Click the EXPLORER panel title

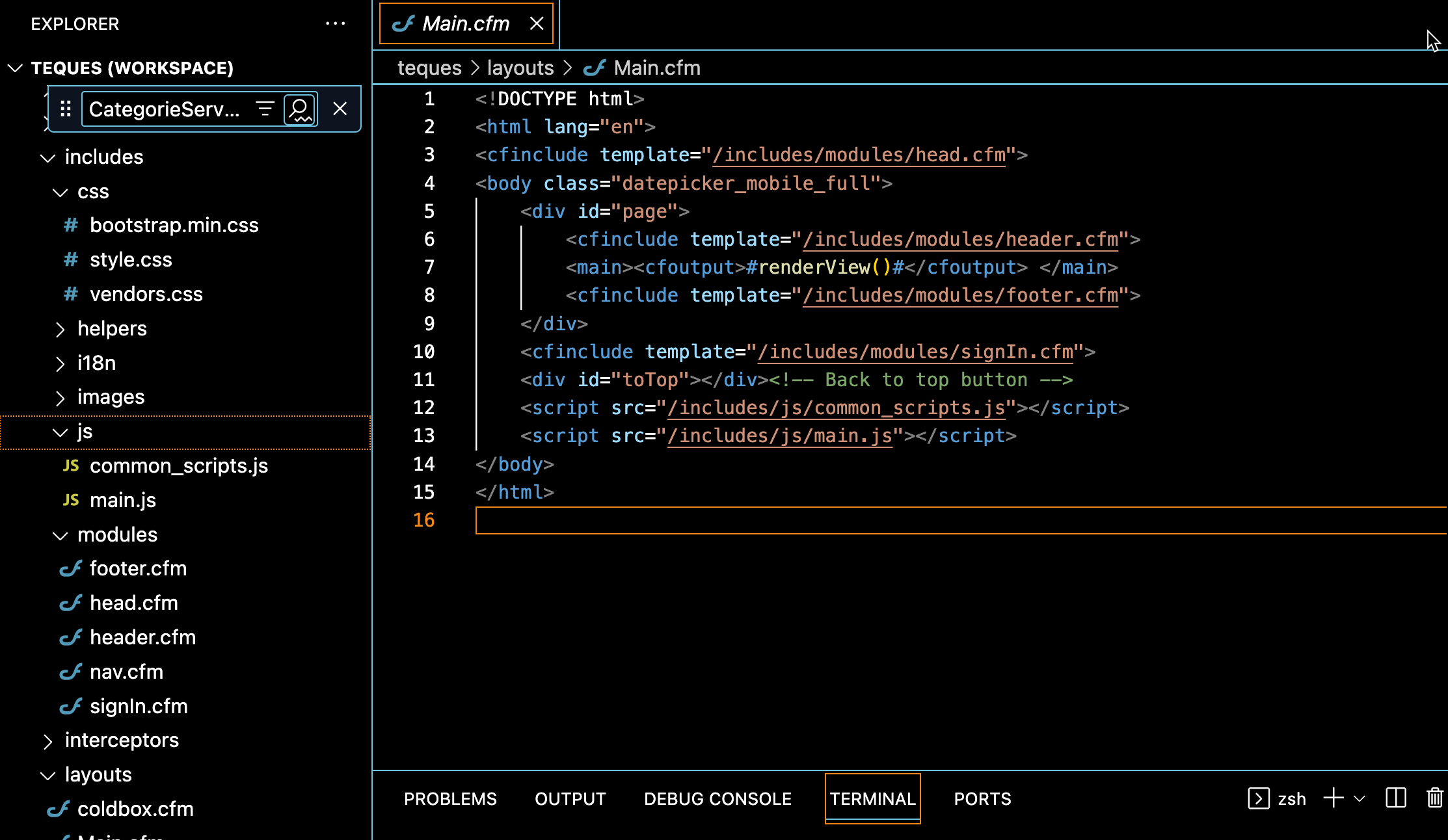click(x=75, y=24)
